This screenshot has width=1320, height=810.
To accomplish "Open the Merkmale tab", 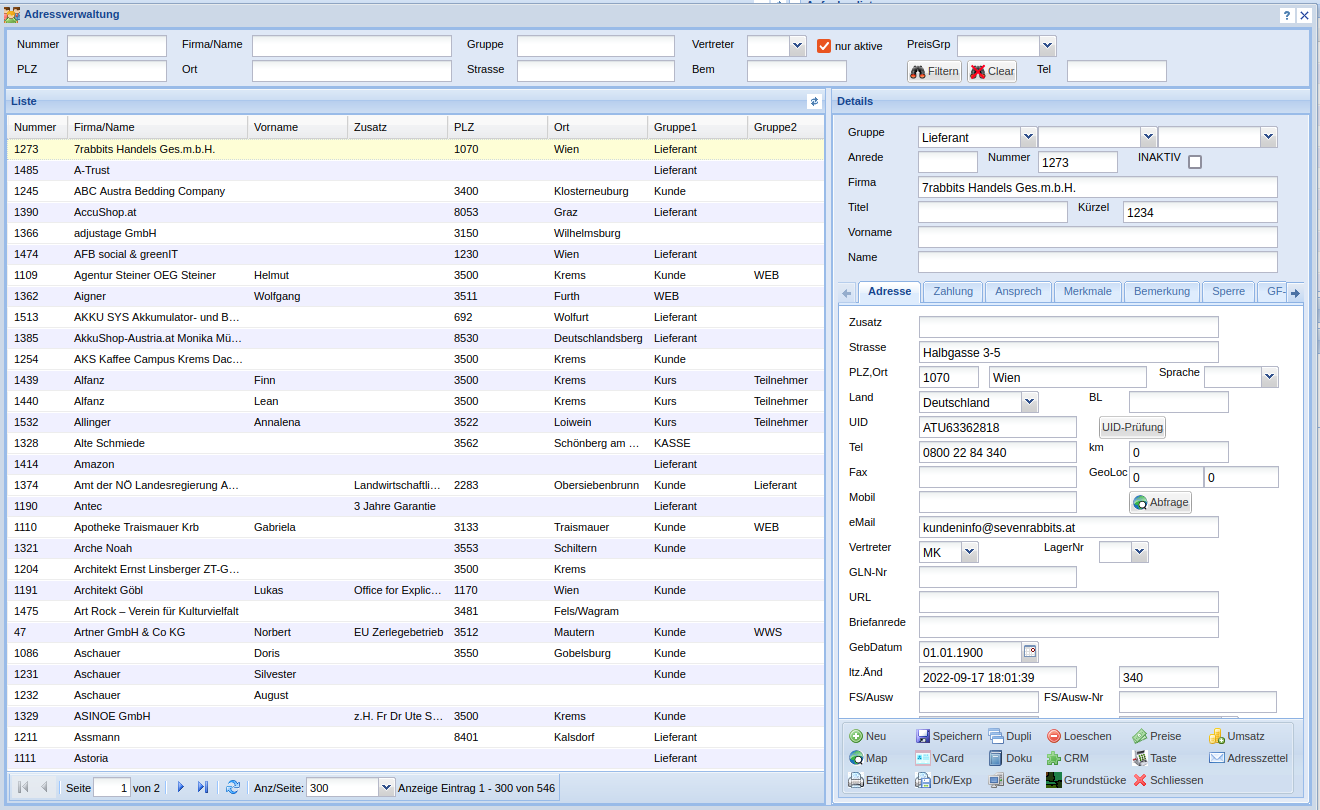I will (x=1087, y=292).
